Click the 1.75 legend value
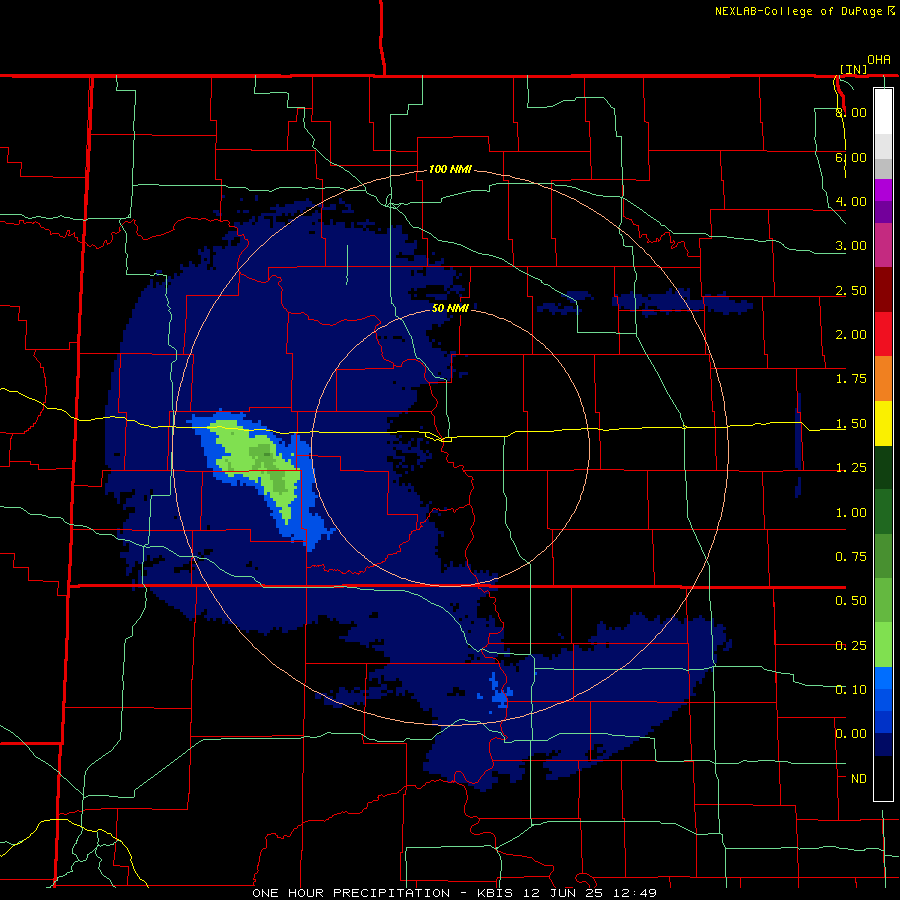Viewport: 900px width, 900px height. 851,379
